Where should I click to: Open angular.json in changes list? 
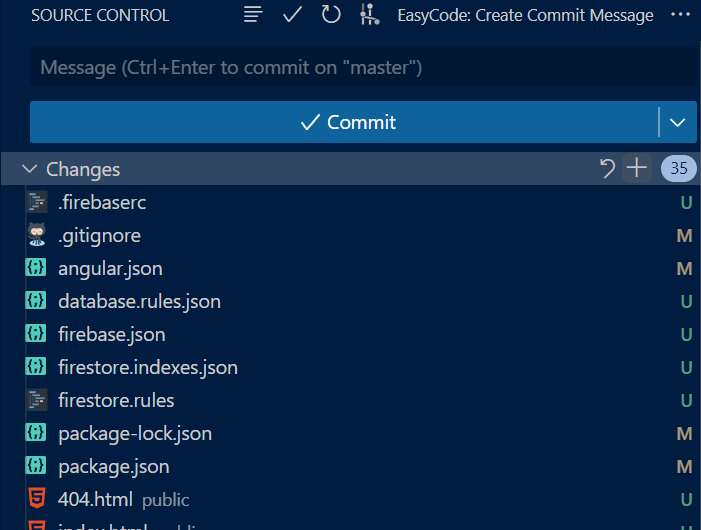pos(350,269)
